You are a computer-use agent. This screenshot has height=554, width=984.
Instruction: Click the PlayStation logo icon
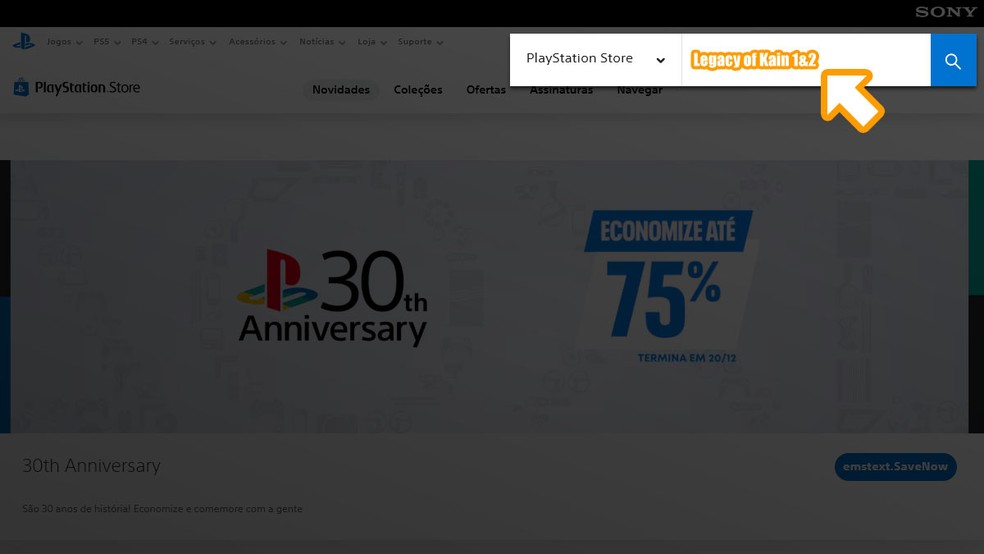(x=24, y=42)
